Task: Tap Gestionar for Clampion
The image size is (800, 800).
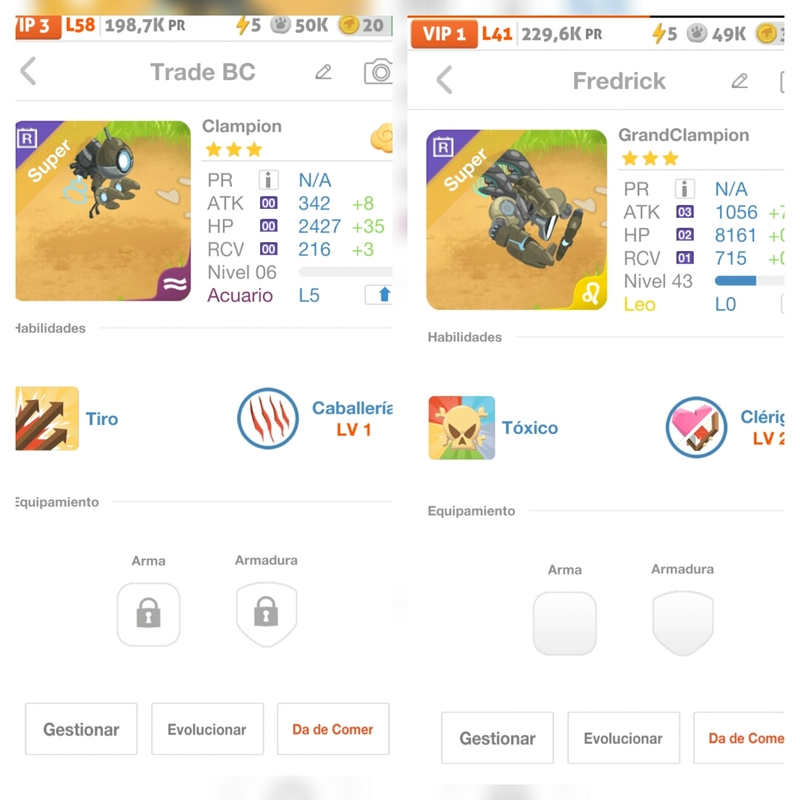Action: (81, 729)
